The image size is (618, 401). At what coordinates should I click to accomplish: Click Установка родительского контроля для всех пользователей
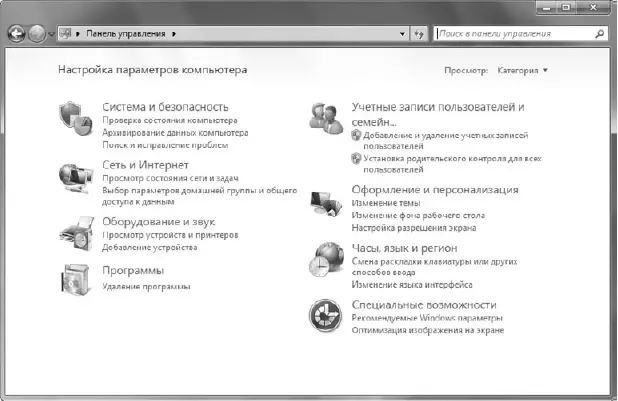(452, 164)
